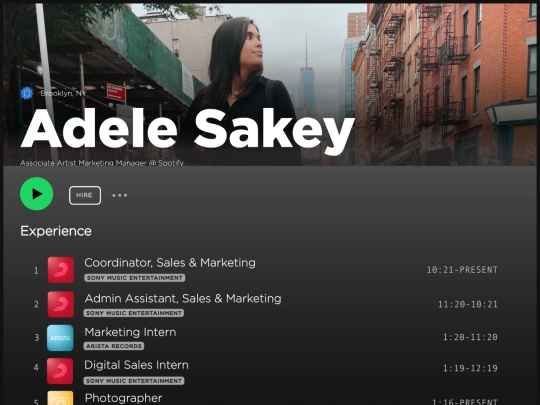Click the Sony Music logo beside Coordinator role
The width and height of the screenshot is (540, 405).
(x=61, y=270)
